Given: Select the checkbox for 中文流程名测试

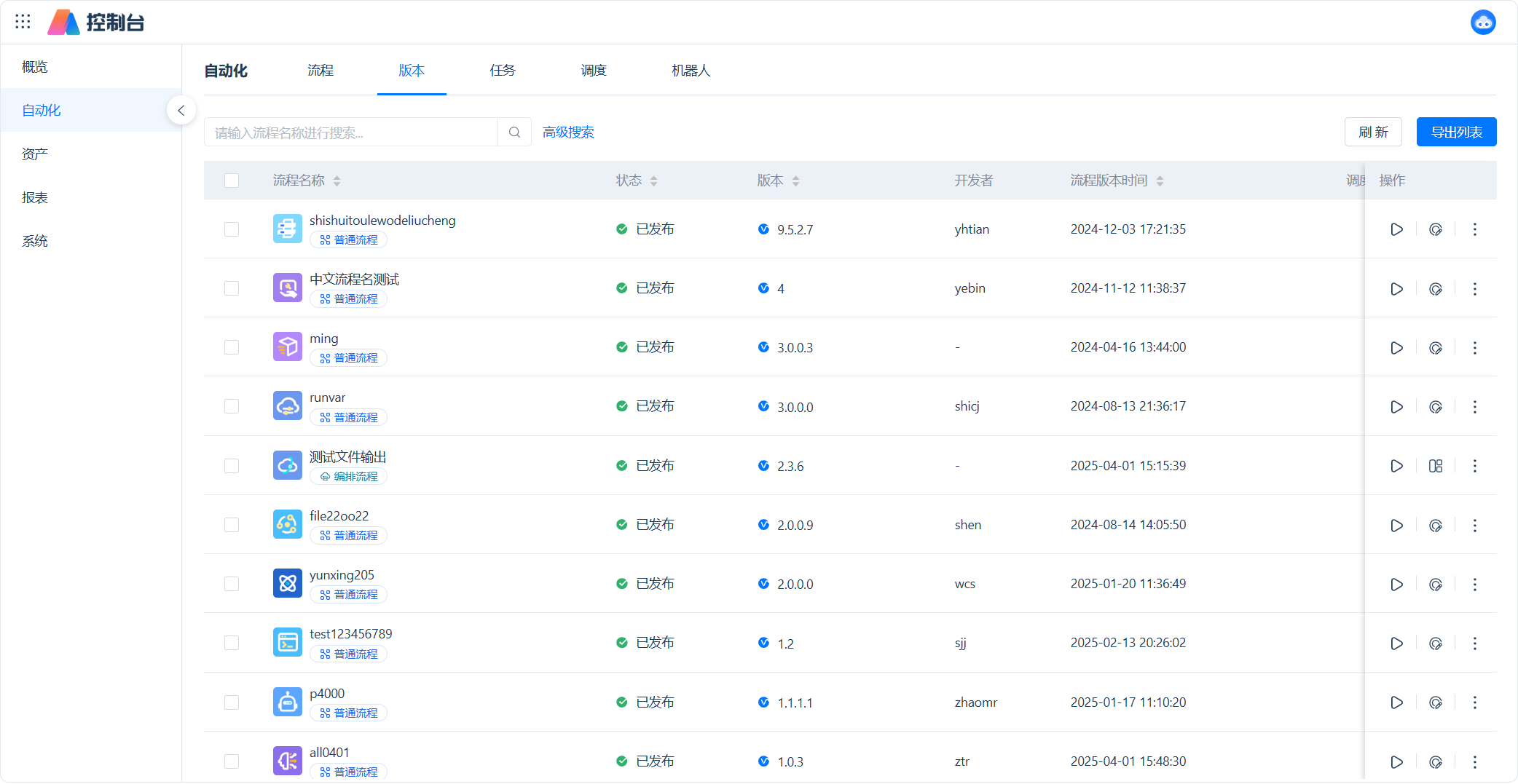Looking at the screenshot, I should (x=232, y=288).
